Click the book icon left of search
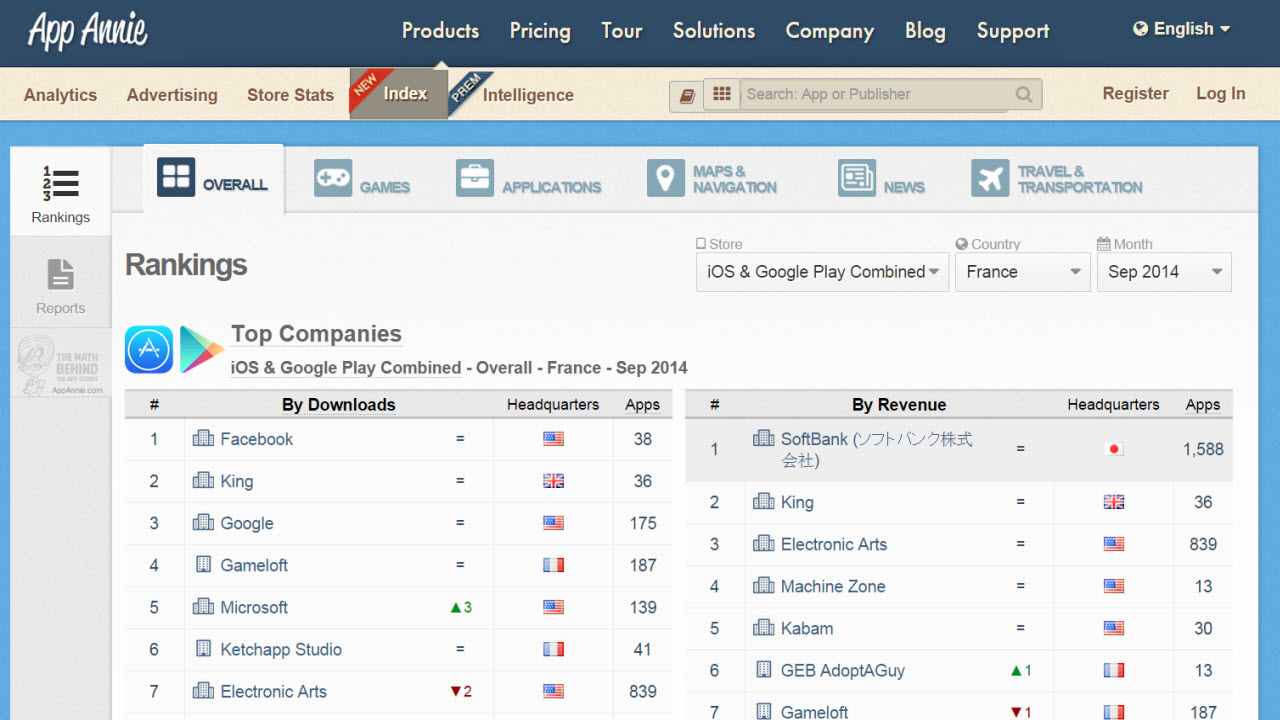Viewport: 1280px width, 720px height. (x=686, y=96)
